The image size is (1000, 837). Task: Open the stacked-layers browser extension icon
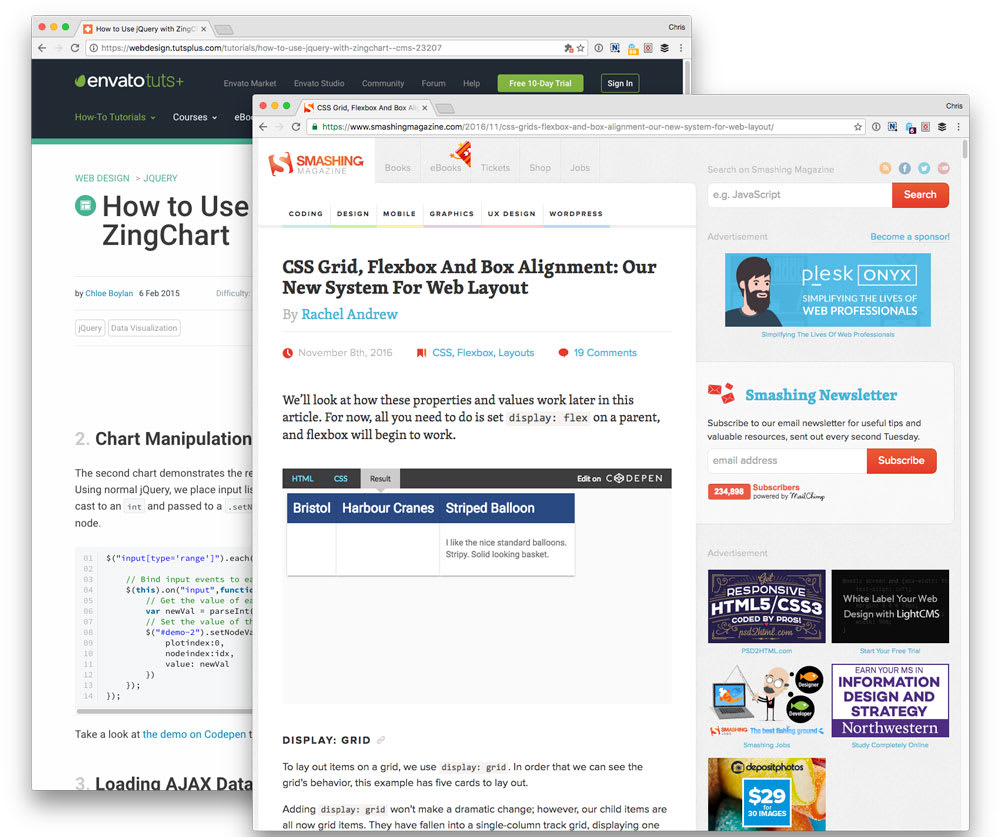coord(941,127)
